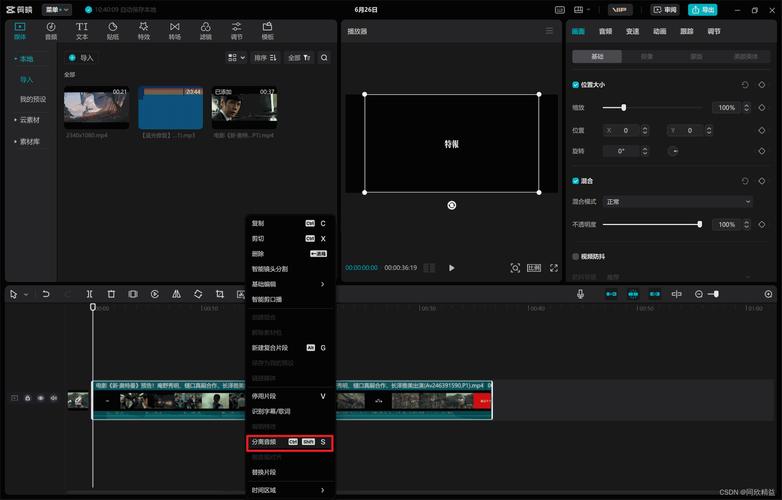Expand the 云素材 sidebar section
The height and width of the screenshot is (500, 782).
pos(29,119)
